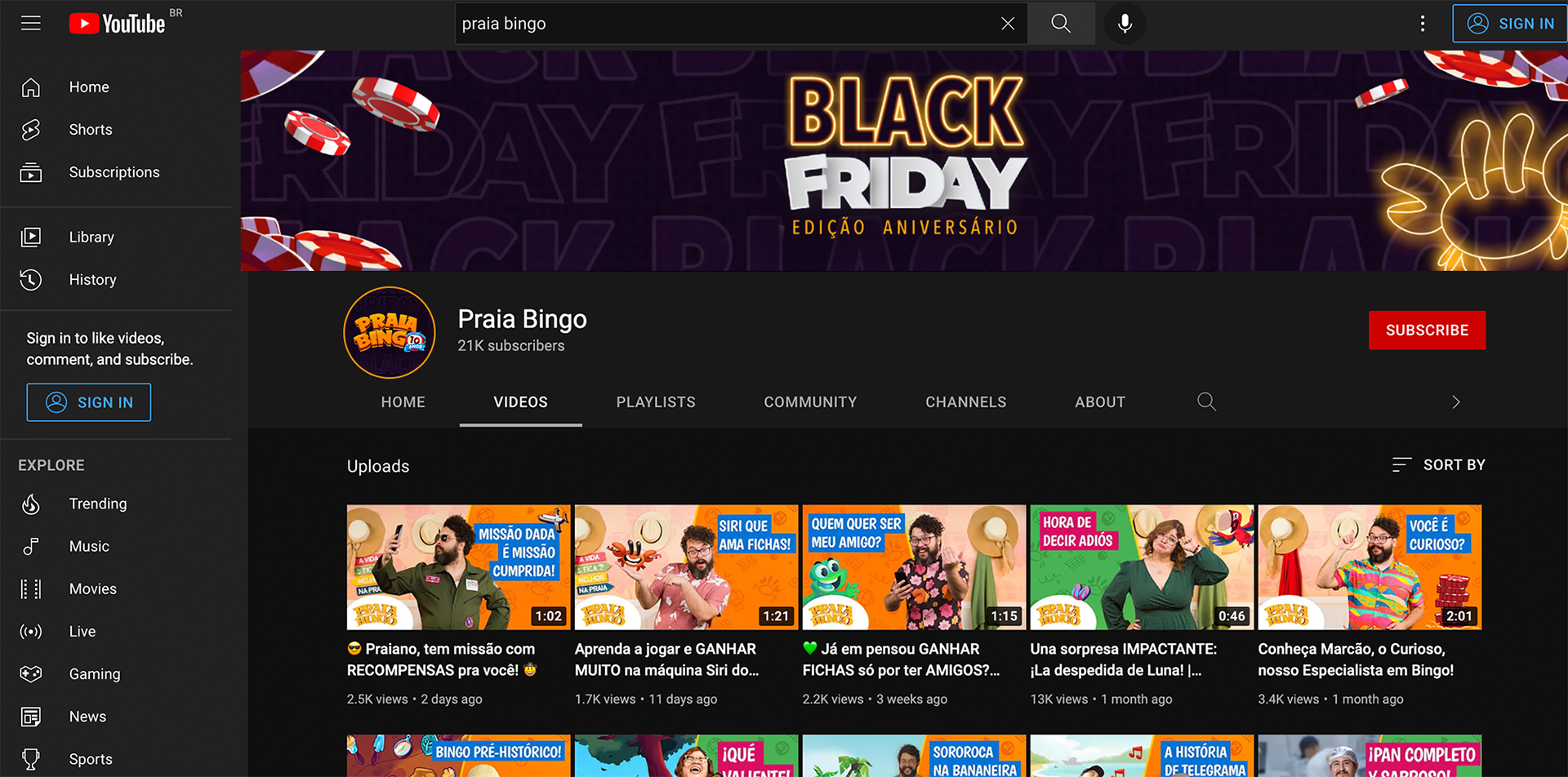
Task: Open the ¡Qué Valiente! video thumbnail
Action: point(686,756)
